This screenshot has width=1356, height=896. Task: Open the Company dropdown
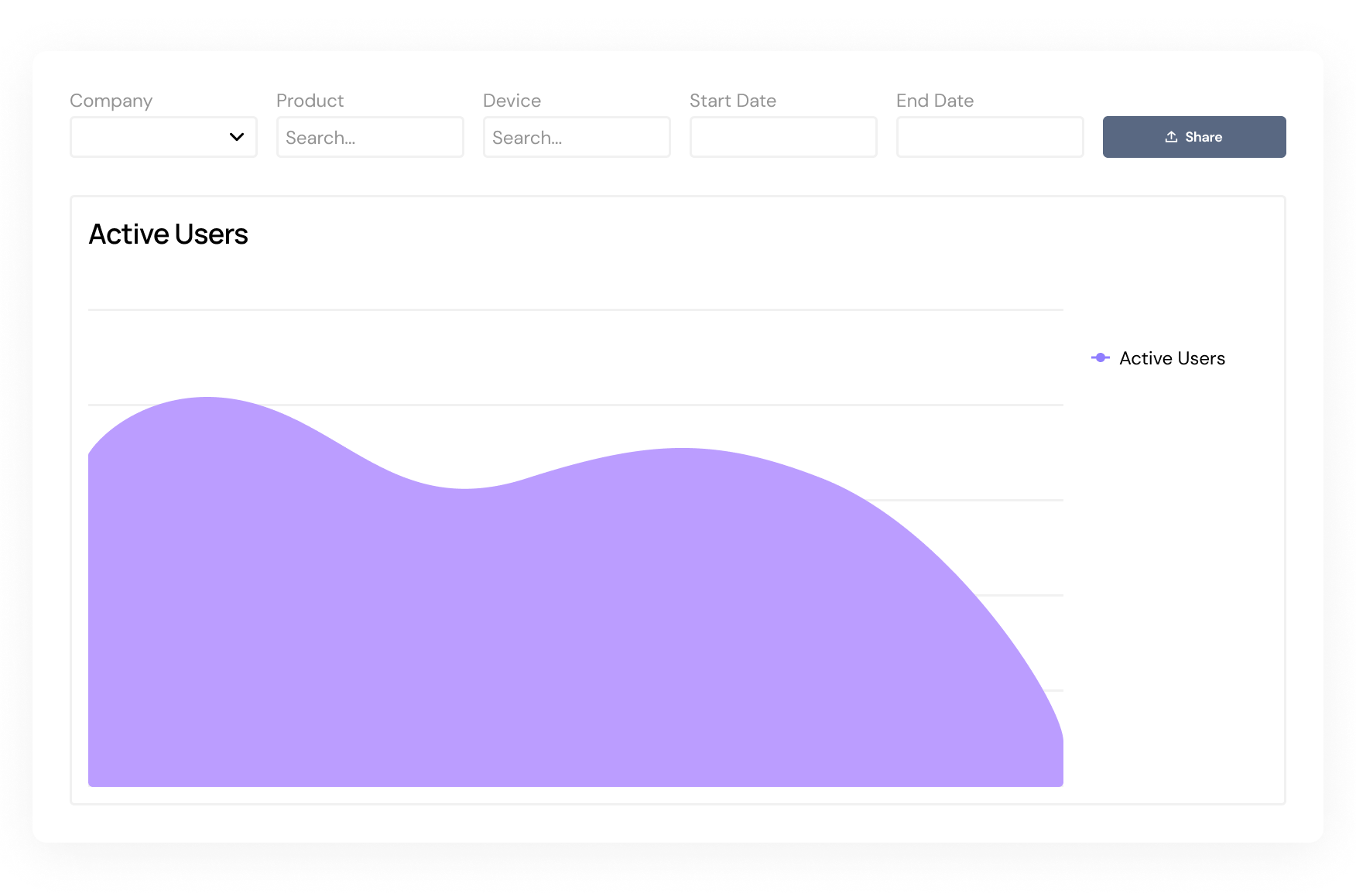163,137
